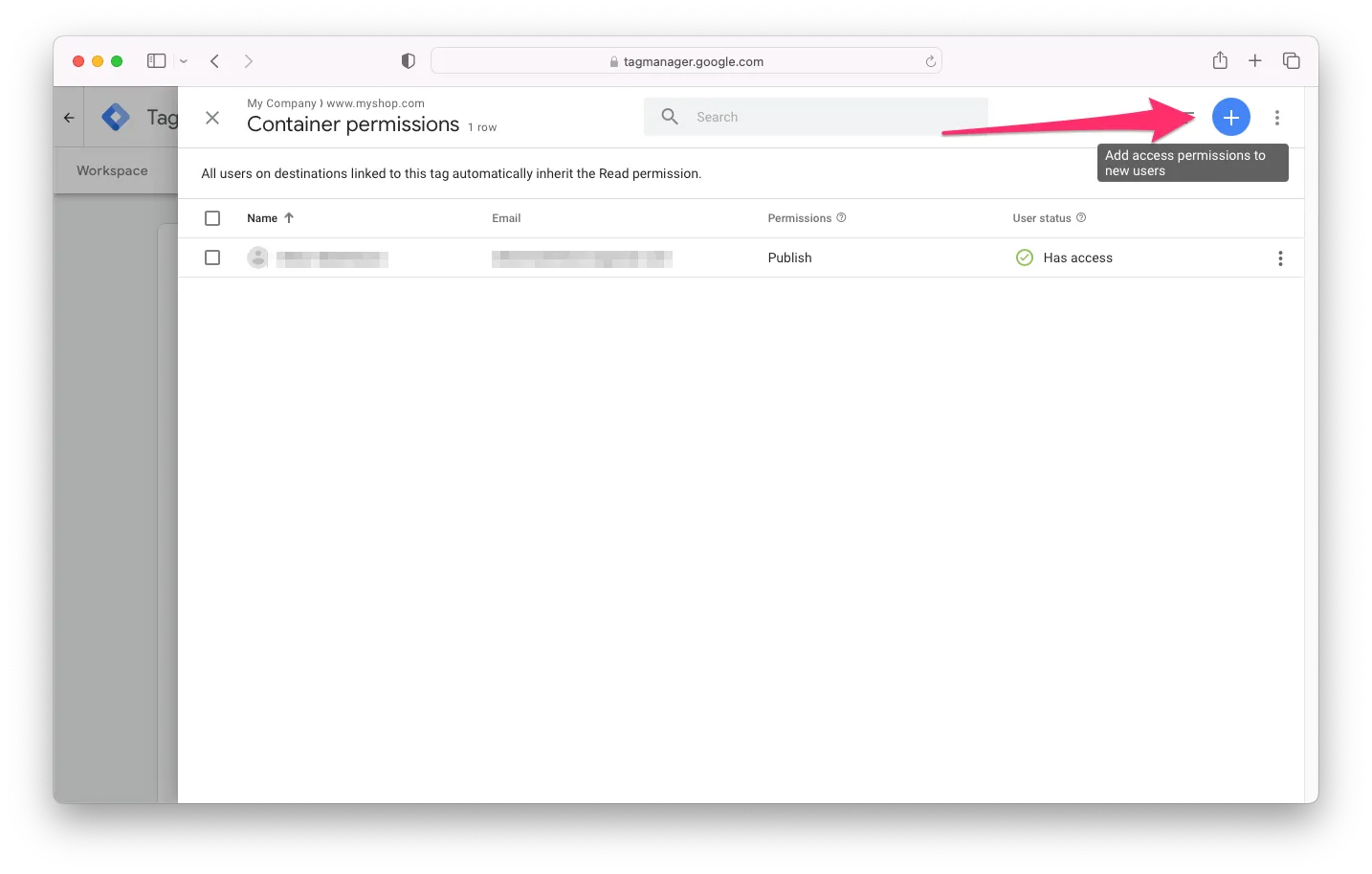Image resolution: width=1372 pixels, height=874 pixels.
Task: Click the Publish permission in user row
Action: [x=789, y=258]
